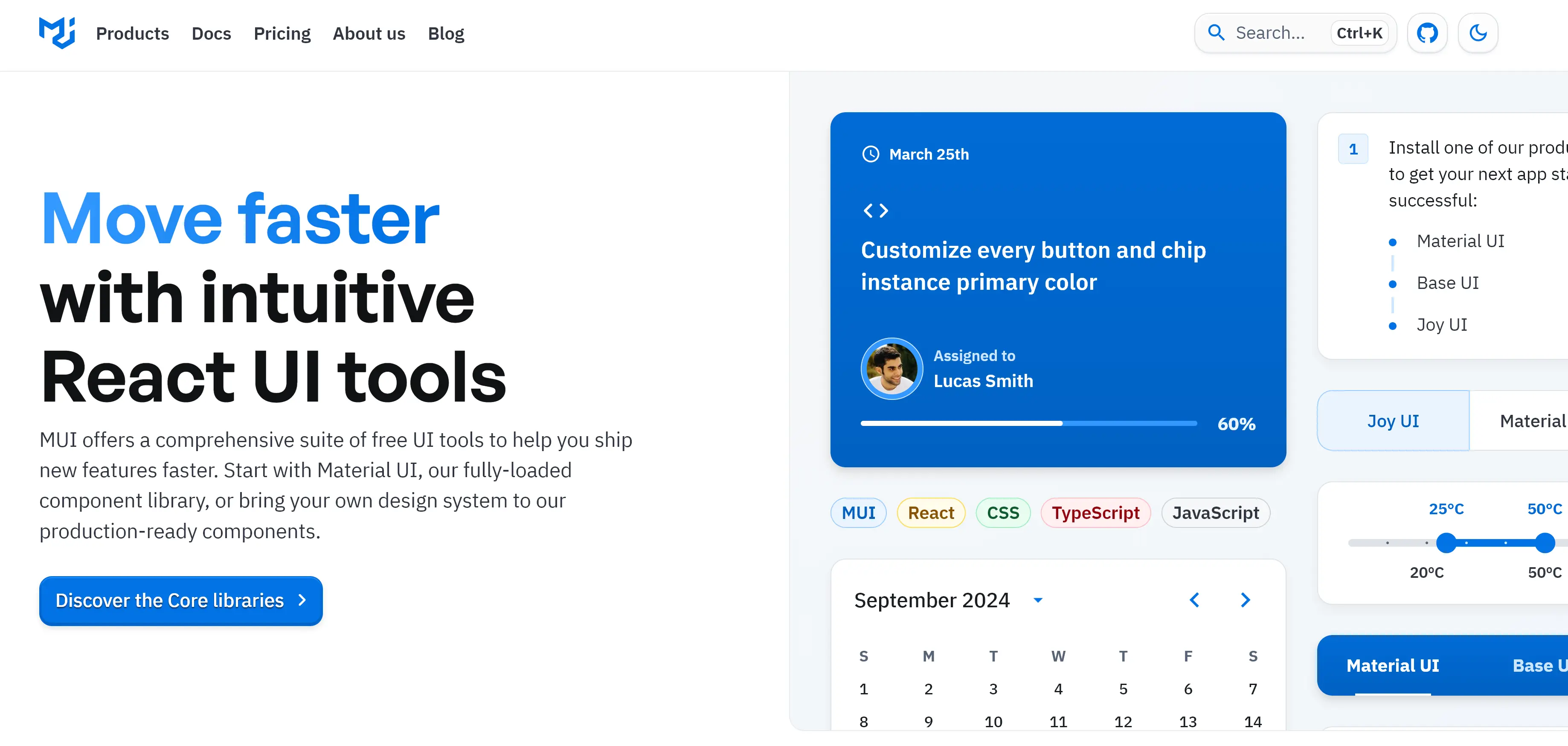
Task: Select the TypeScript chip
Action: point(1095,513)
